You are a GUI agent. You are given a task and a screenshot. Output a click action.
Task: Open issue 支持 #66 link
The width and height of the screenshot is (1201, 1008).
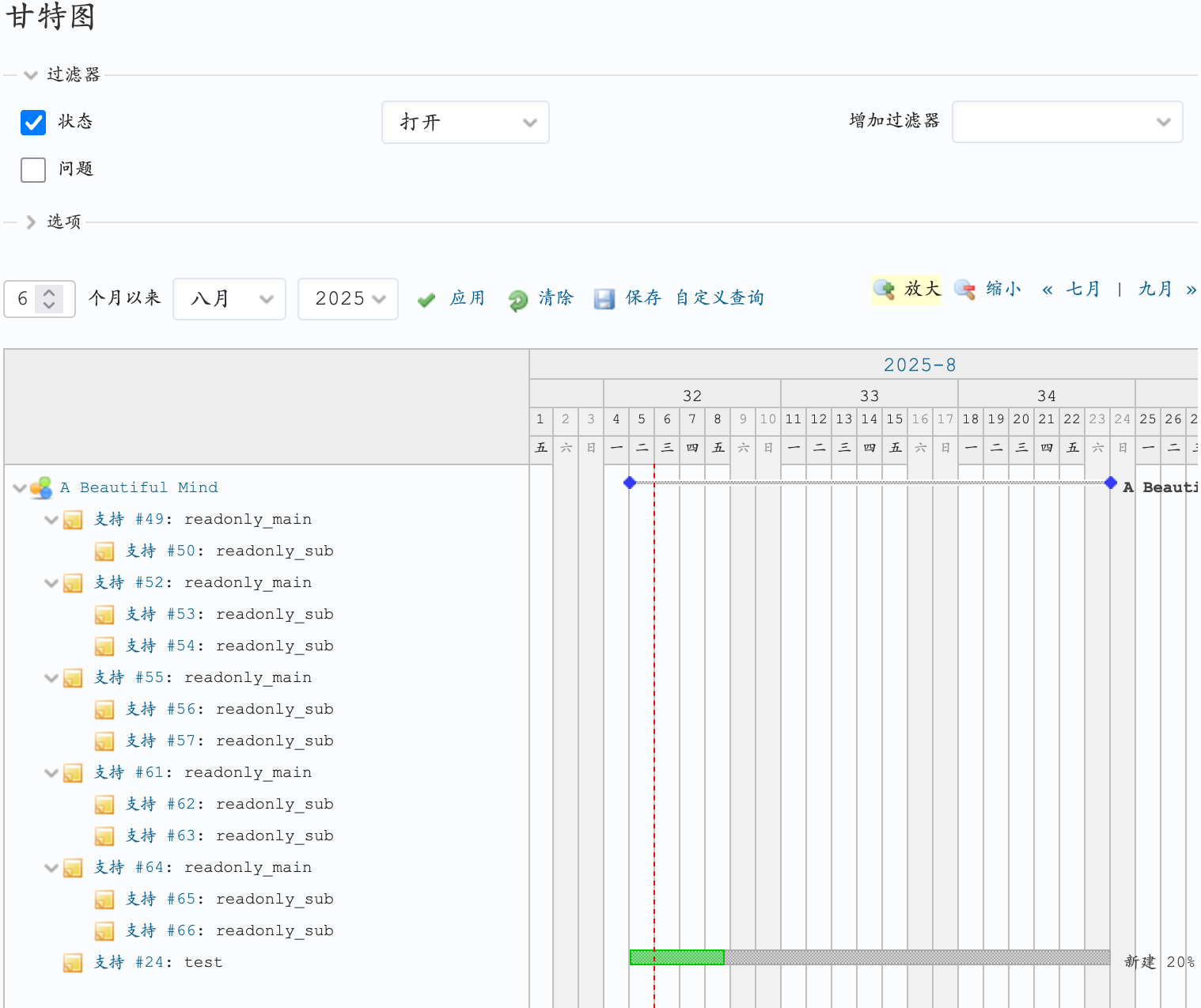click(x=161, y=930)
